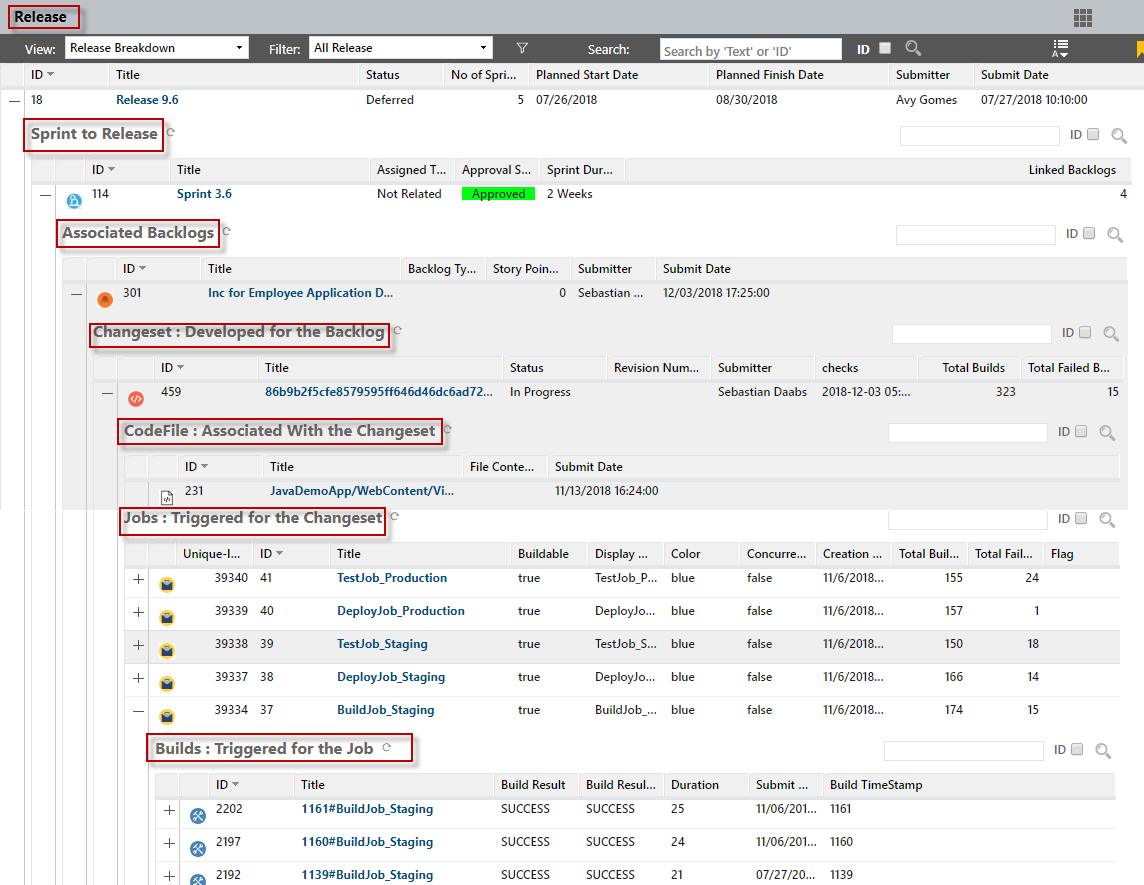Screen dimensions: 1144x885
Task: Click the search magnifier in top toolbar
Action: click(912, 48)
